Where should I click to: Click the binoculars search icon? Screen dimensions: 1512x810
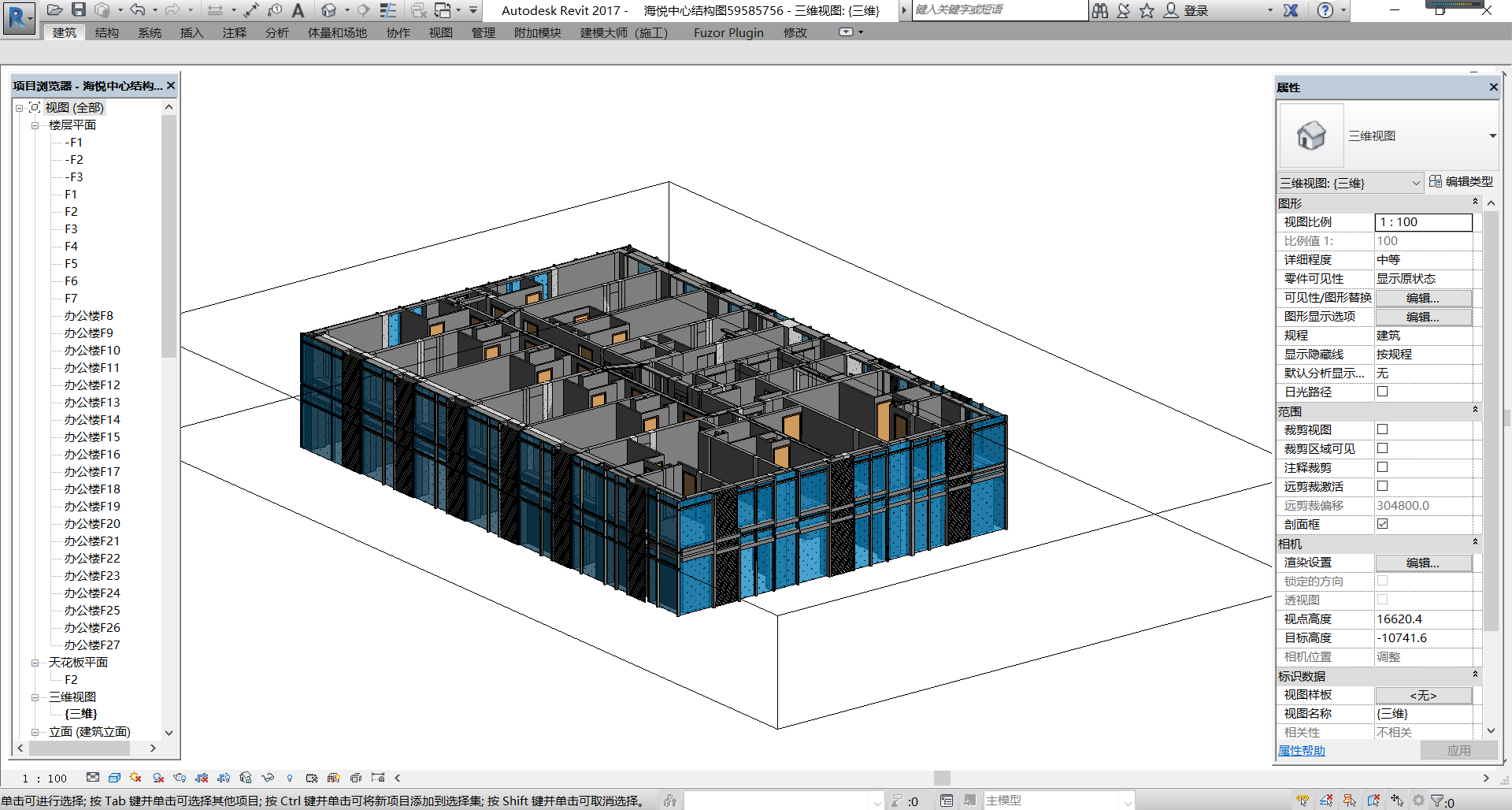(x=1100, y=10)
